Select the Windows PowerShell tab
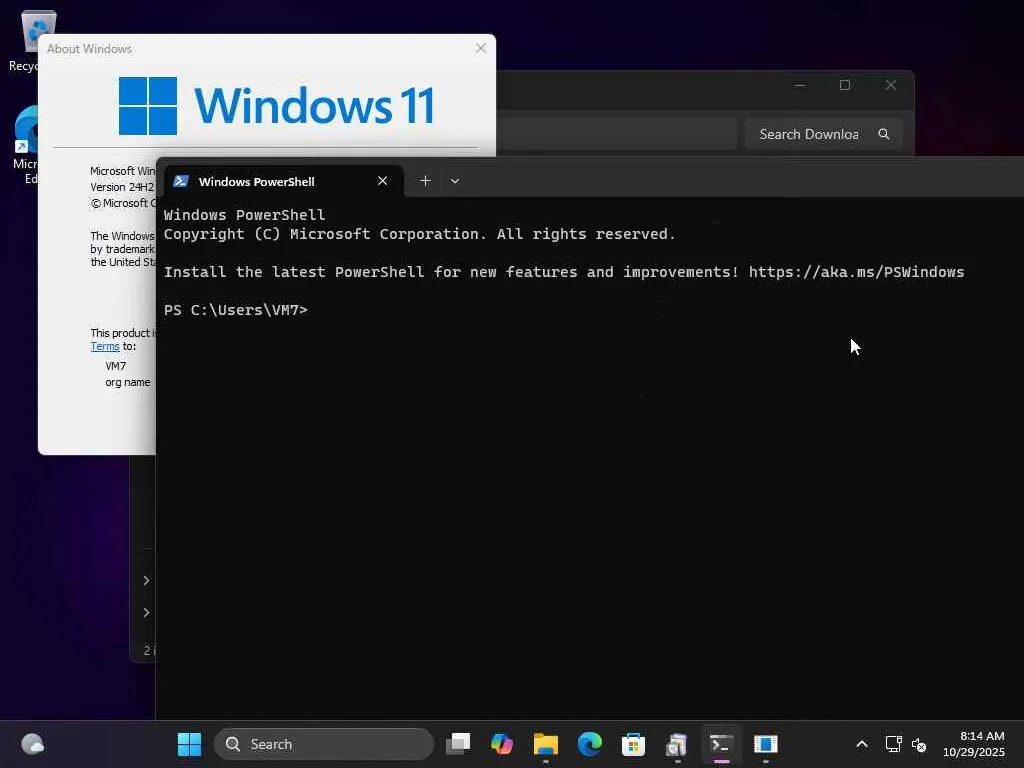Image resolution: width=1024 pixels, height=768 pixels. (283, 182)
